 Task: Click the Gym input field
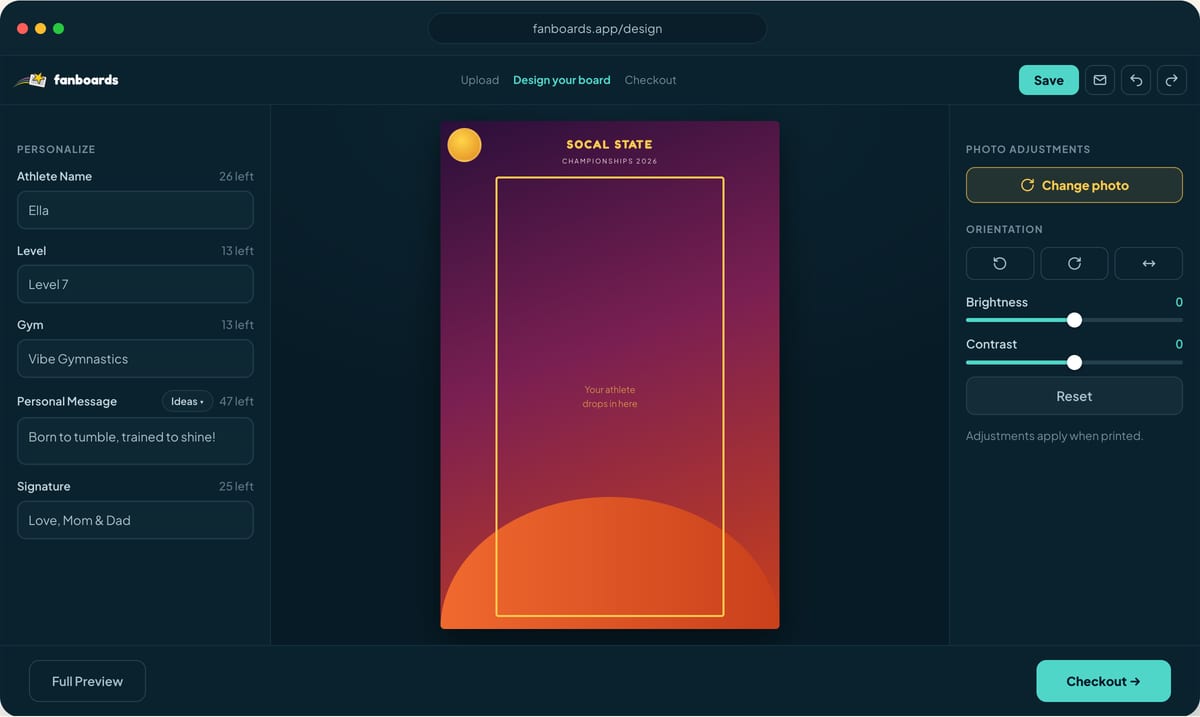[135, 359]
